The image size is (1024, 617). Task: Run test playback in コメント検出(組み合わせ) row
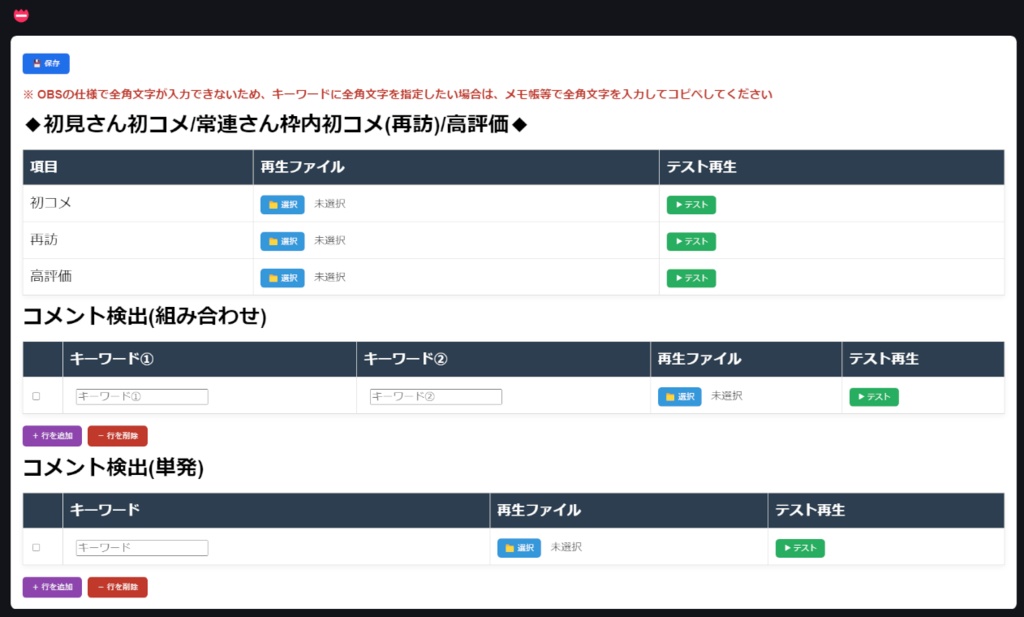873,395
